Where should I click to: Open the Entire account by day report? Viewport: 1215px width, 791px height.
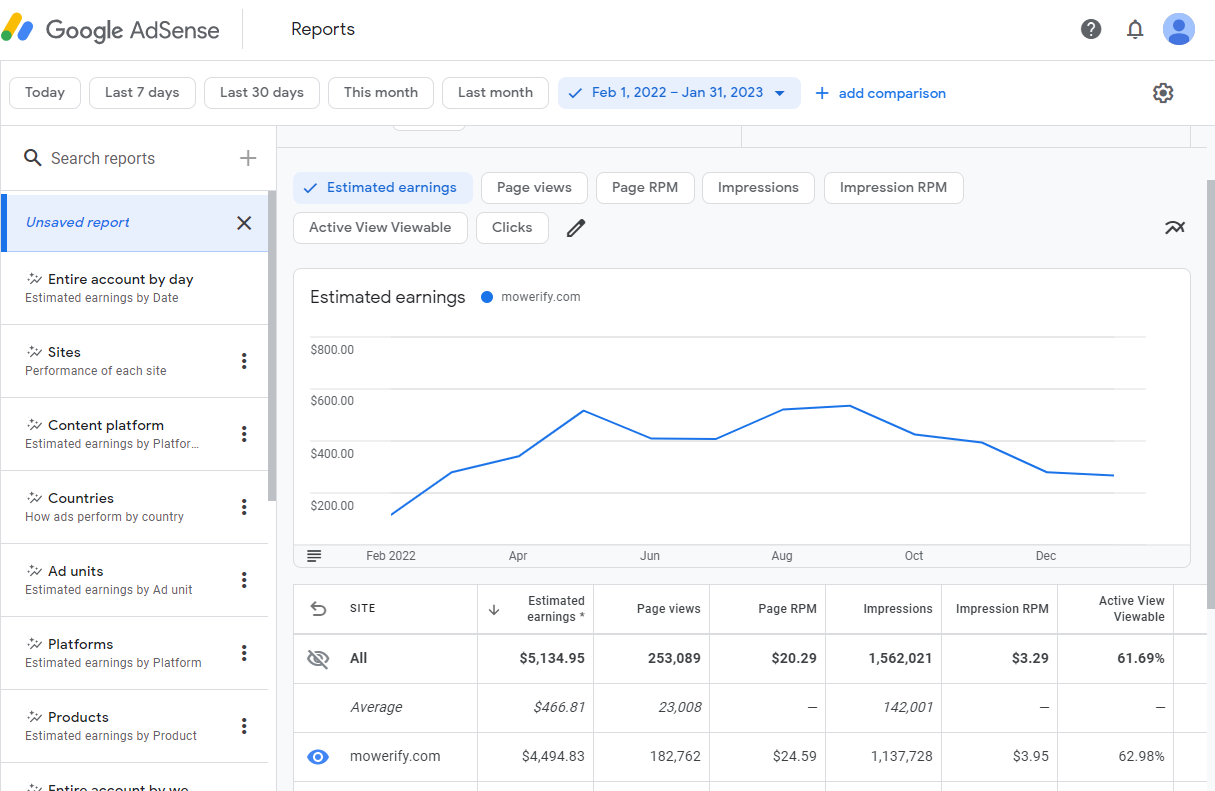point(134,288)
